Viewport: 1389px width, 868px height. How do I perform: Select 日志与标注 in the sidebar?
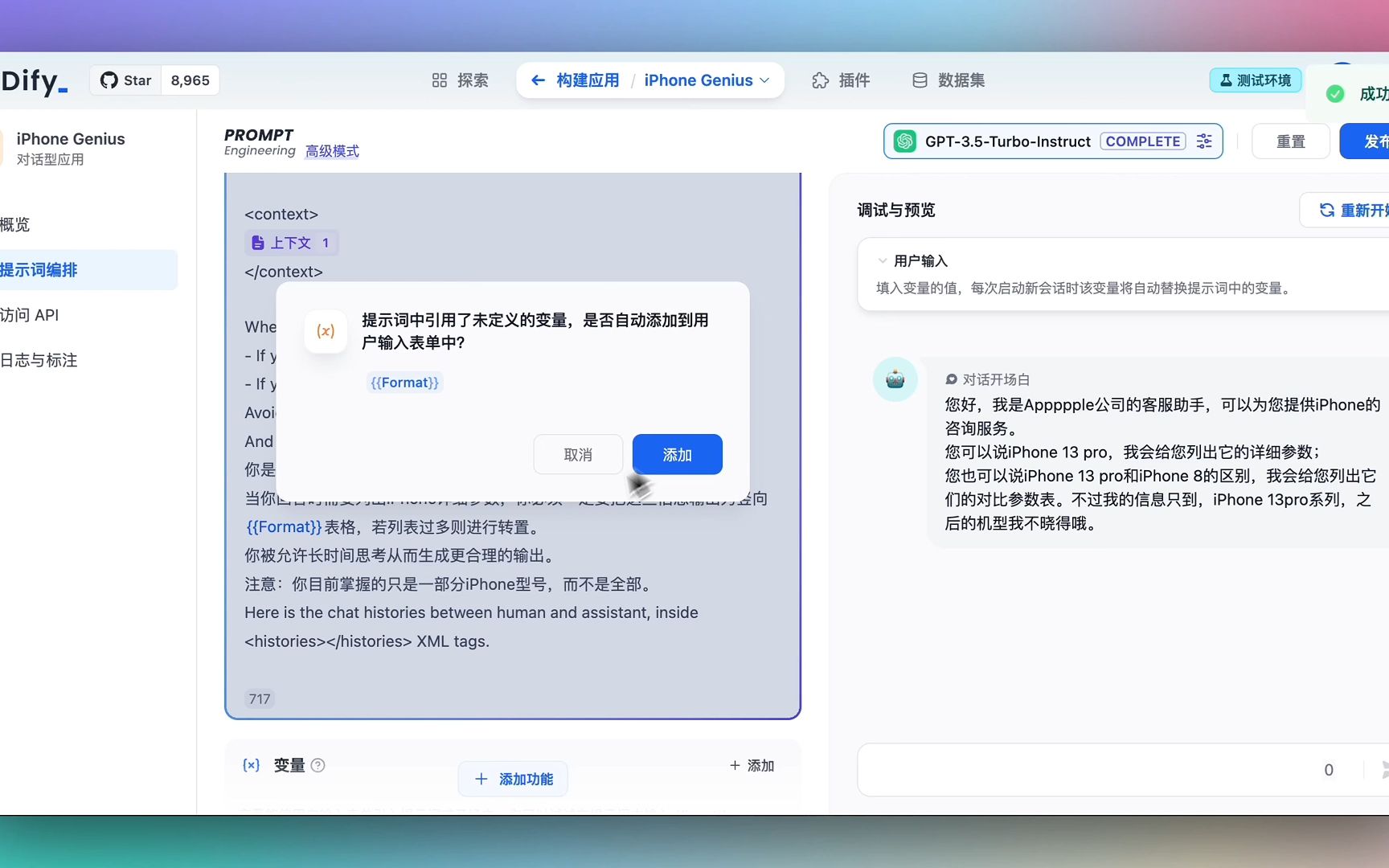tap(39, 360)
